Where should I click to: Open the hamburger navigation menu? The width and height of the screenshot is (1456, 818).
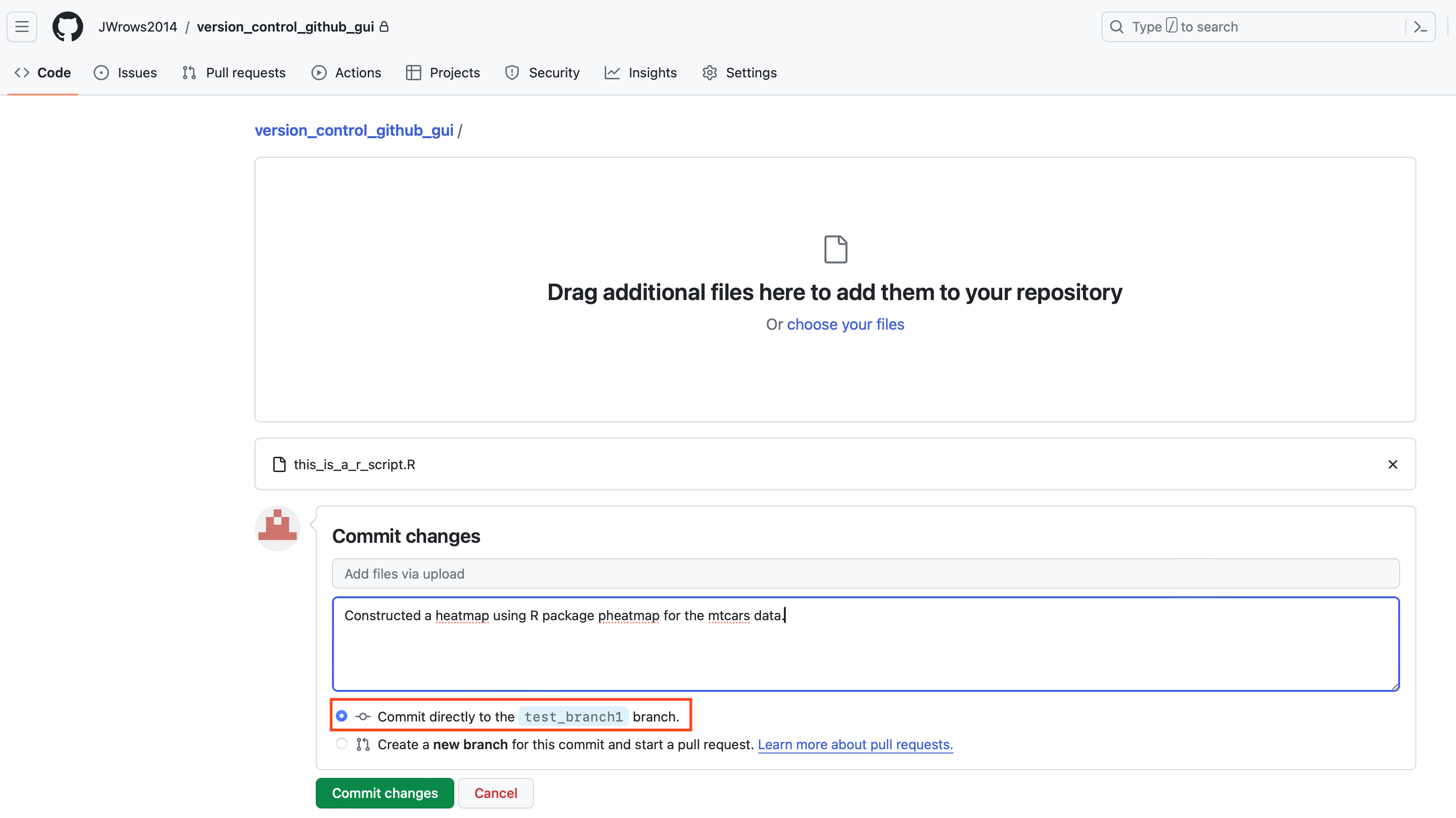pyautogui.click(x=21, y=27)
